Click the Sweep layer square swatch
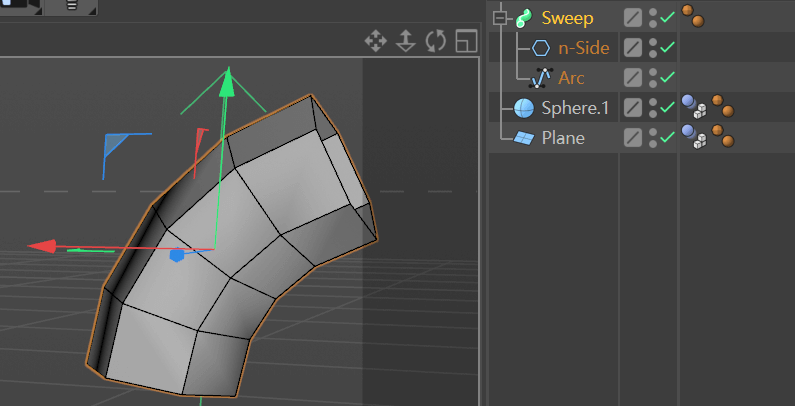The image size is (795, 406). pos(633,18)
